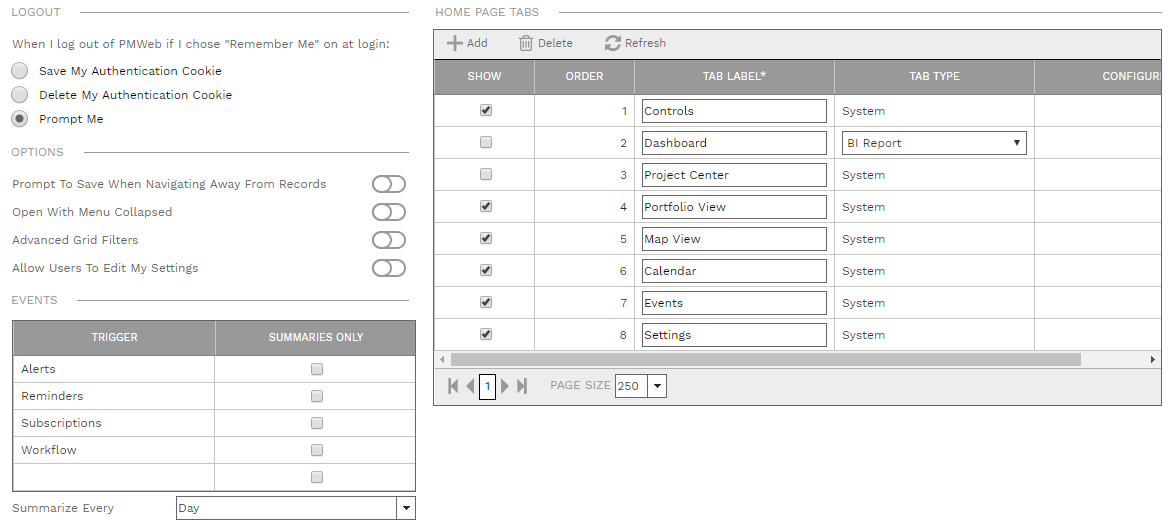Select the Prompt Me radio button
Screen dimensions: 1171x525
20,119
